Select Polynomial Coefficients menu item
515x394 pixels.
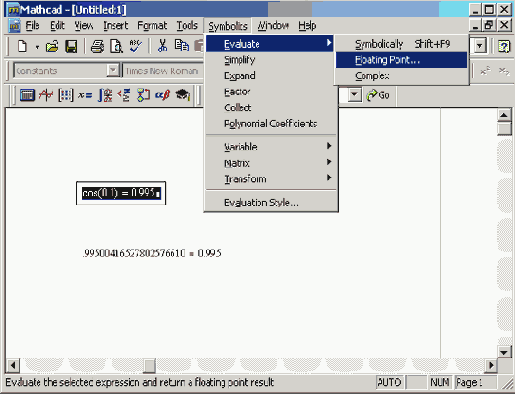point(271,124)
